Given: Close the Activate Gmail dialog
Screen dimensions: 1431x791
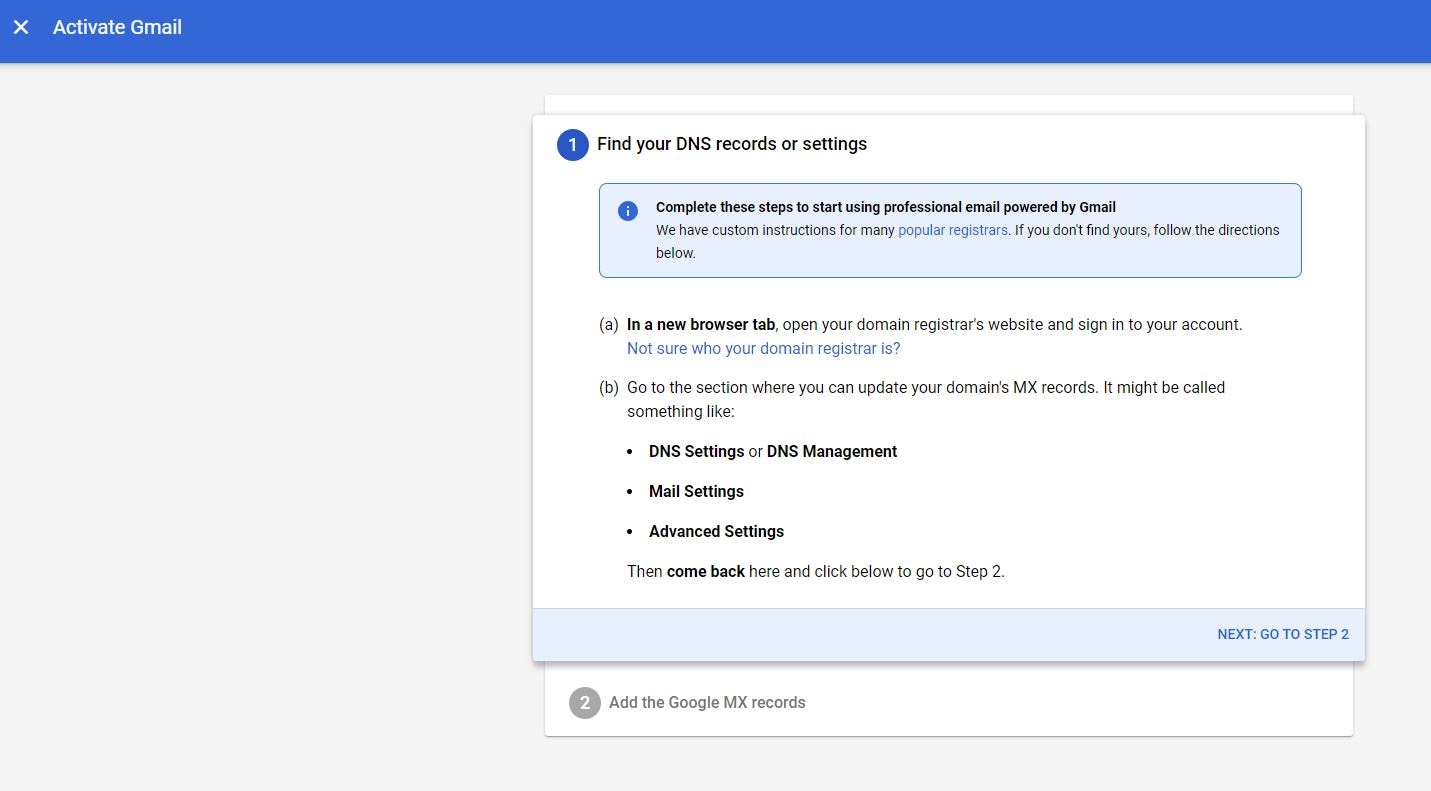Looking at the screenshot, I should coord(21,28).
